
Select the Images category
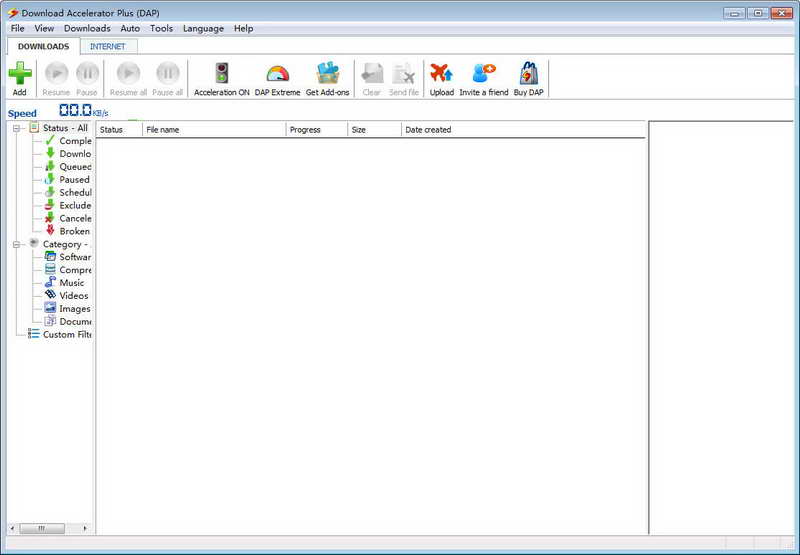(x=68, y=309)
